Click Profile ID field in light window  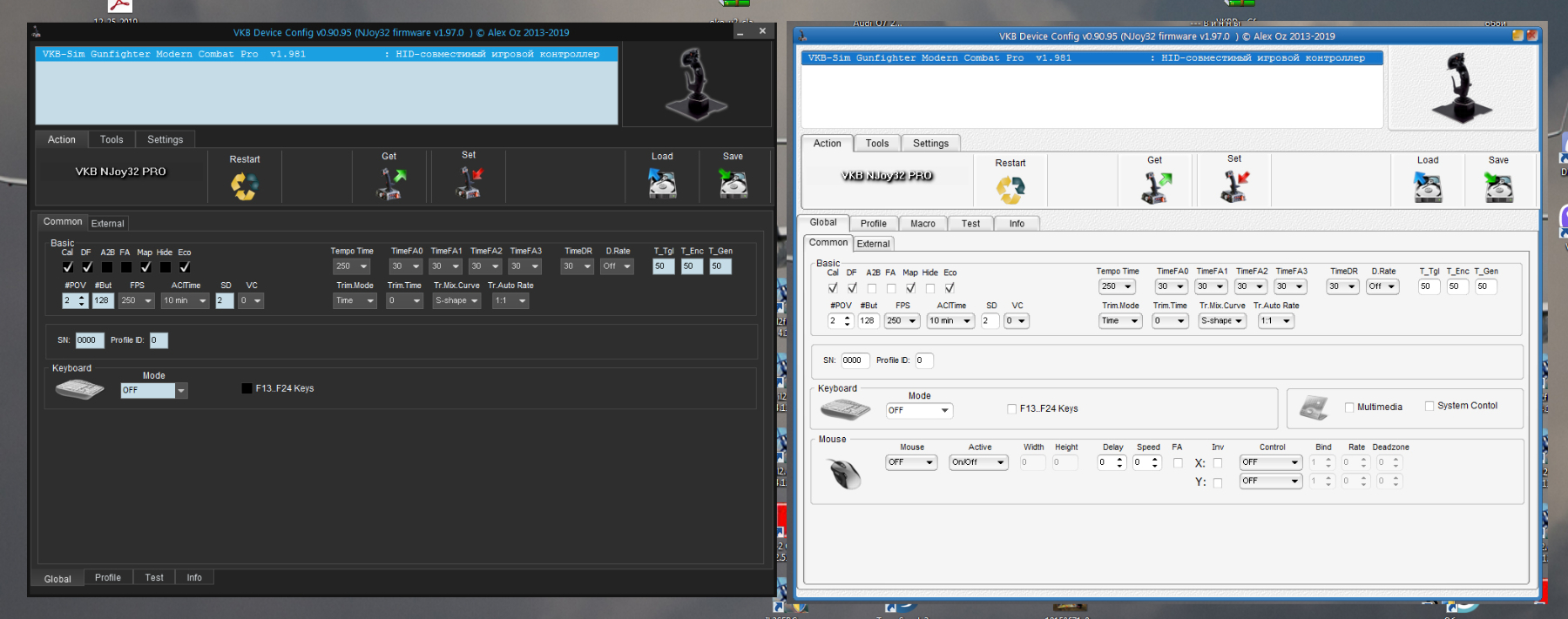pyautogui.click(x=923, y=360)
